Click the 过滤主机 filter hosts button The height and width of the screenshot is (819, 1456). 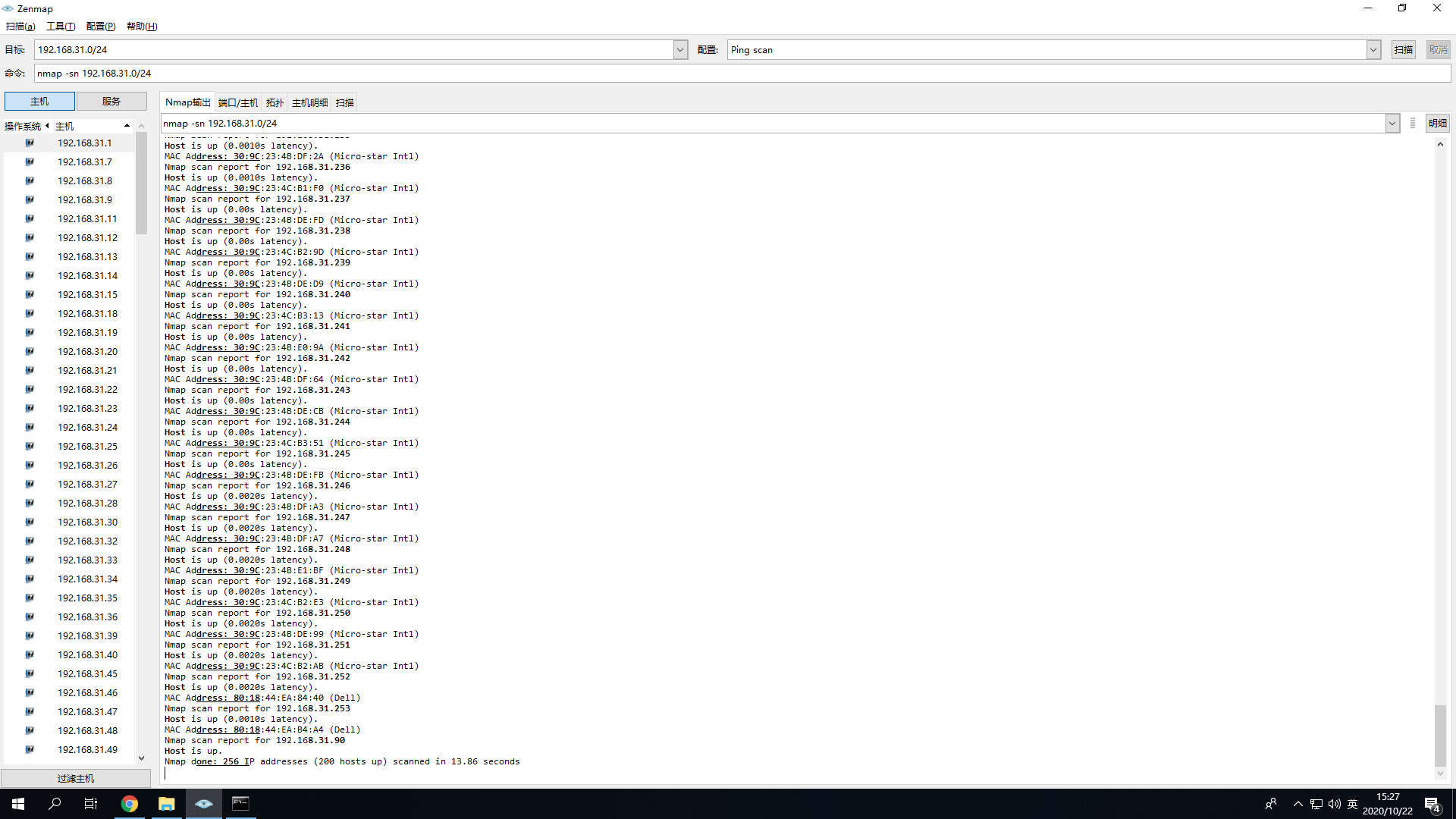pyautogui.click(x=76, y=778)
